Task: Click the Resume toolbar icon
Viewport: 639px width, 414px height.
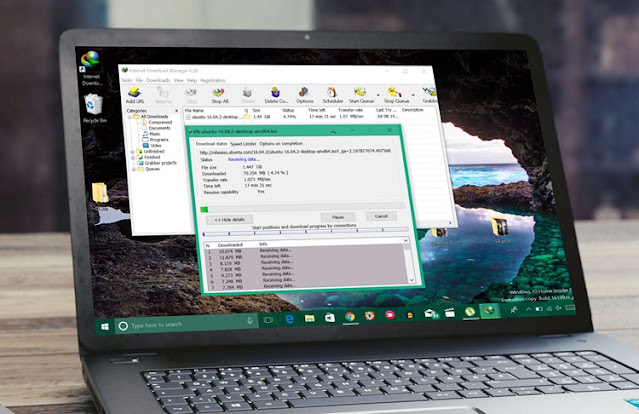Action: 163,95
